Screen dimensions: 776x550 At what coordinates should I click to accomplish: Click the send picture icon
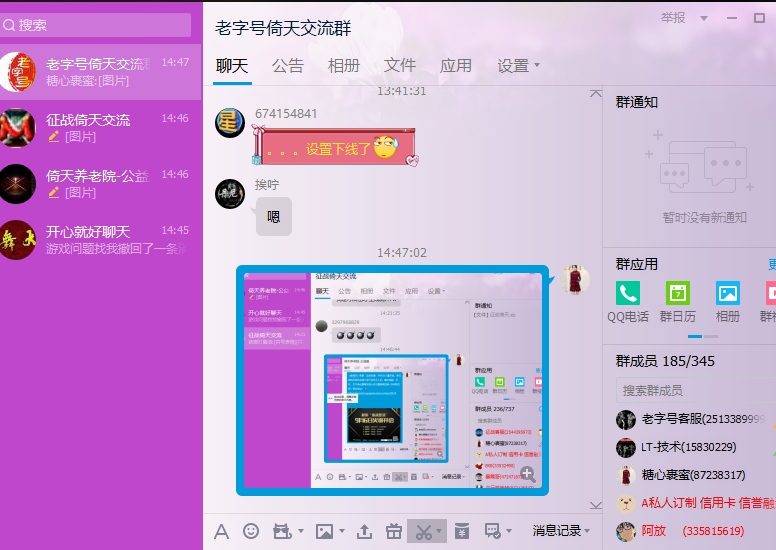click(x=324, y=531)
